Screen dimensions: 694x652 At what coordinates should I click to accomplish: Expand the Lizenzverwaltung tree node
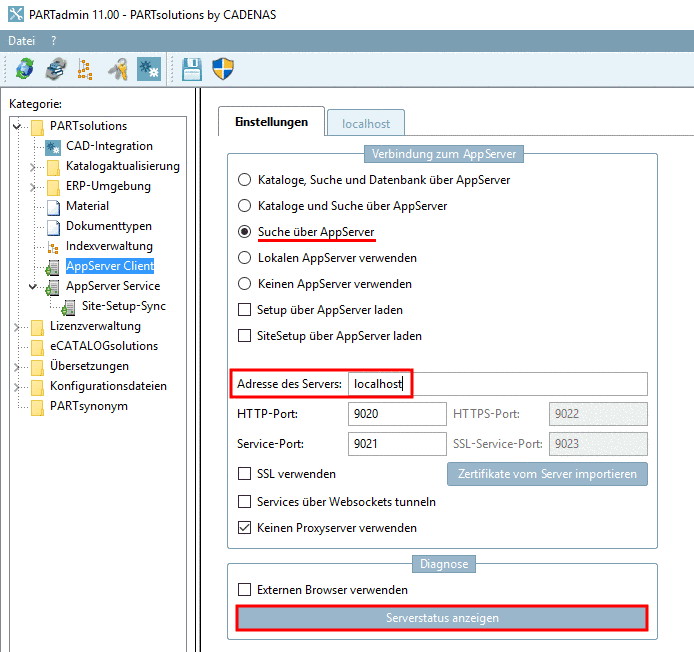[x=16, y=327]
